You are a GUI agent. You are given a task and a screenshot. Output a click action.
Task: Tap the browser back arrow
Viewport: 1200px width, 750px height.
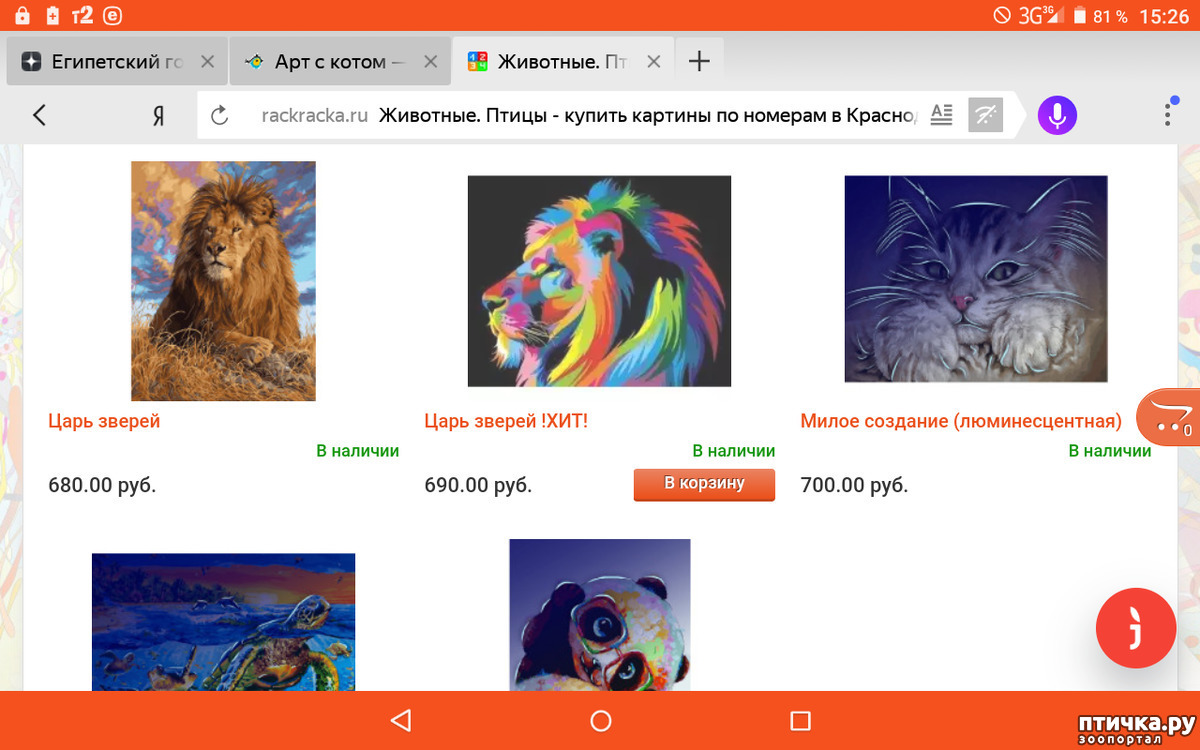tap(39, 115)
